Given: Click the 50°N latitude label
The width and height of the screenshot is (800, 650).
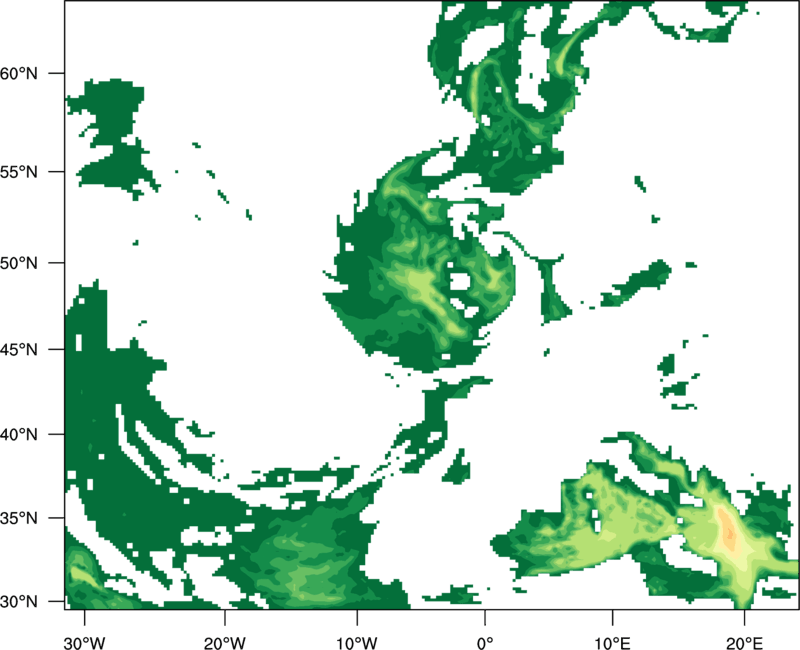Looking at the screenshot, I should 19,263.
